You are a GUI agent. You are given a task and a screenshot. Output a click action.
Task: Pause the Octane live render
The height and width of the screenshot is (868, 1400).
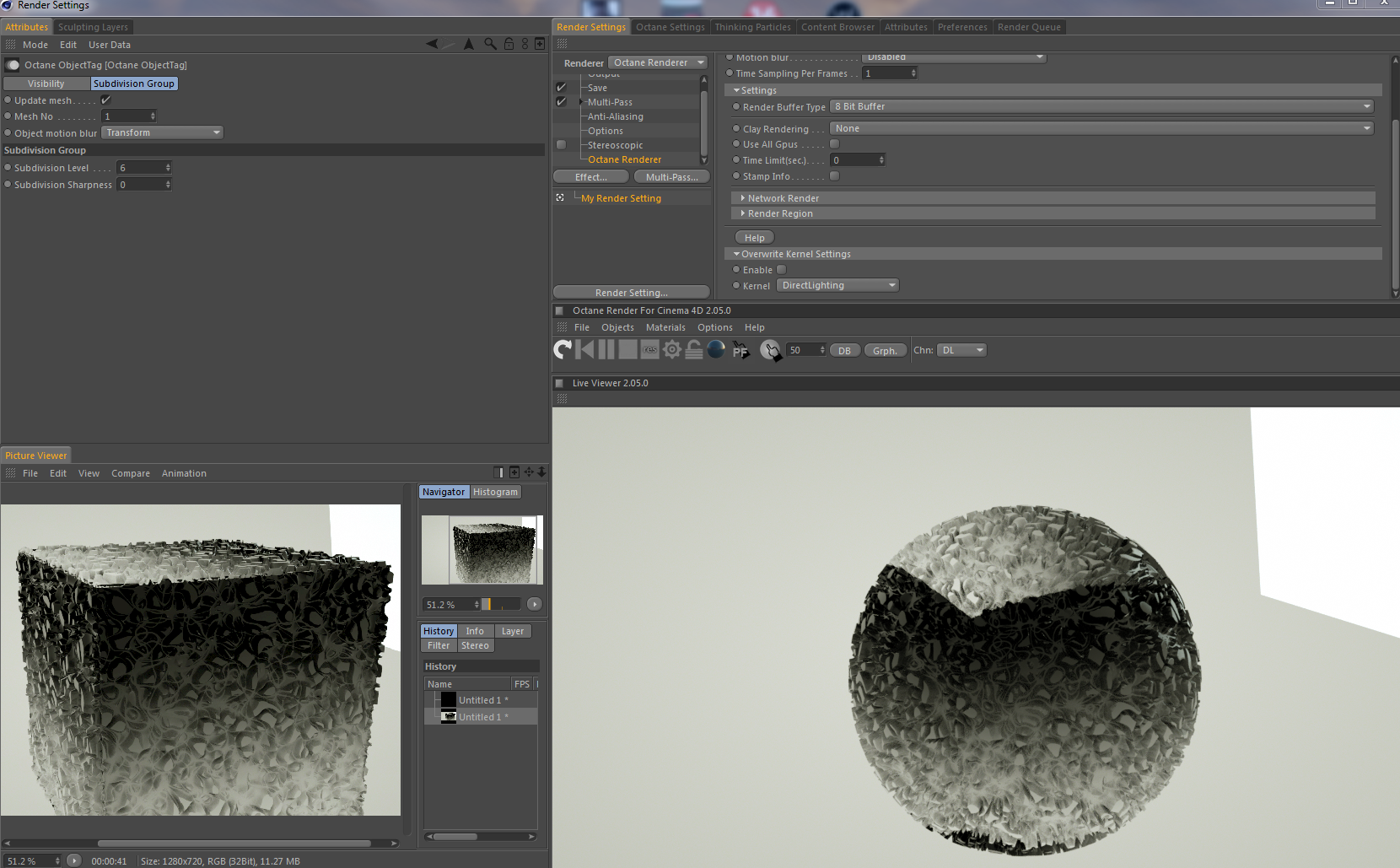pos(606,349)
